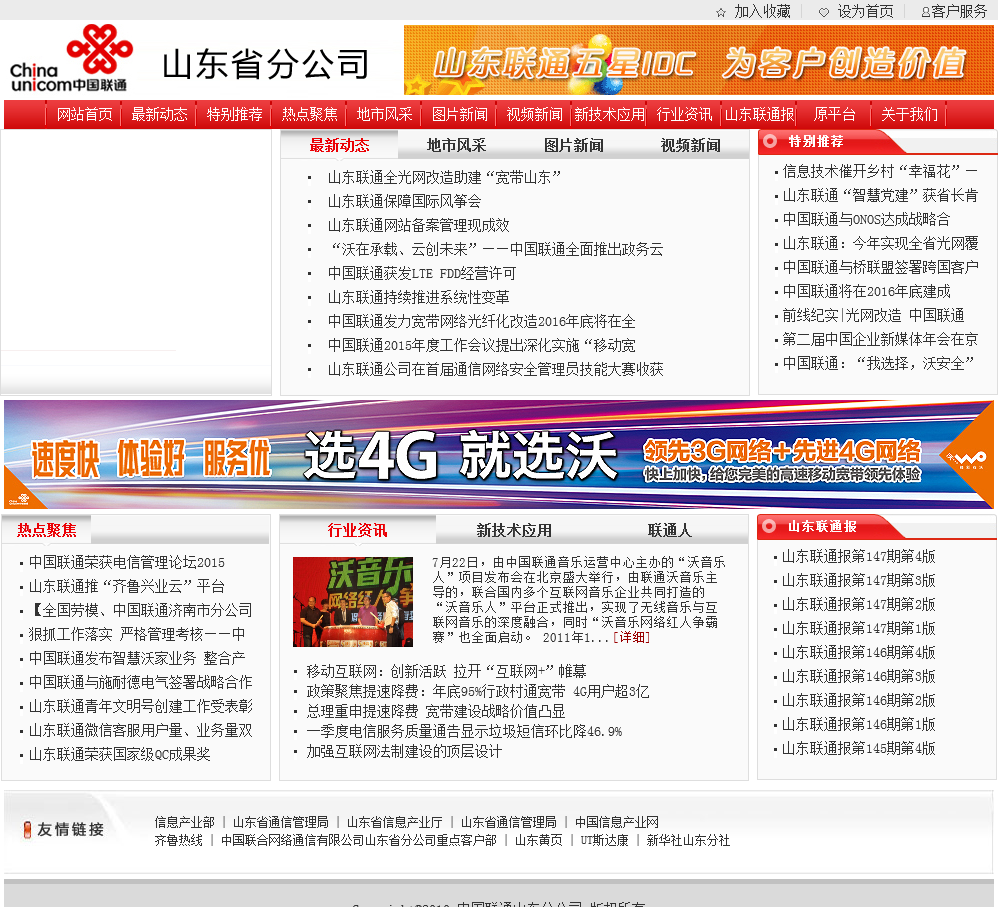The image size is (998, 907).
Task: Click the 热点聚焦 section header
Action: 46,530
